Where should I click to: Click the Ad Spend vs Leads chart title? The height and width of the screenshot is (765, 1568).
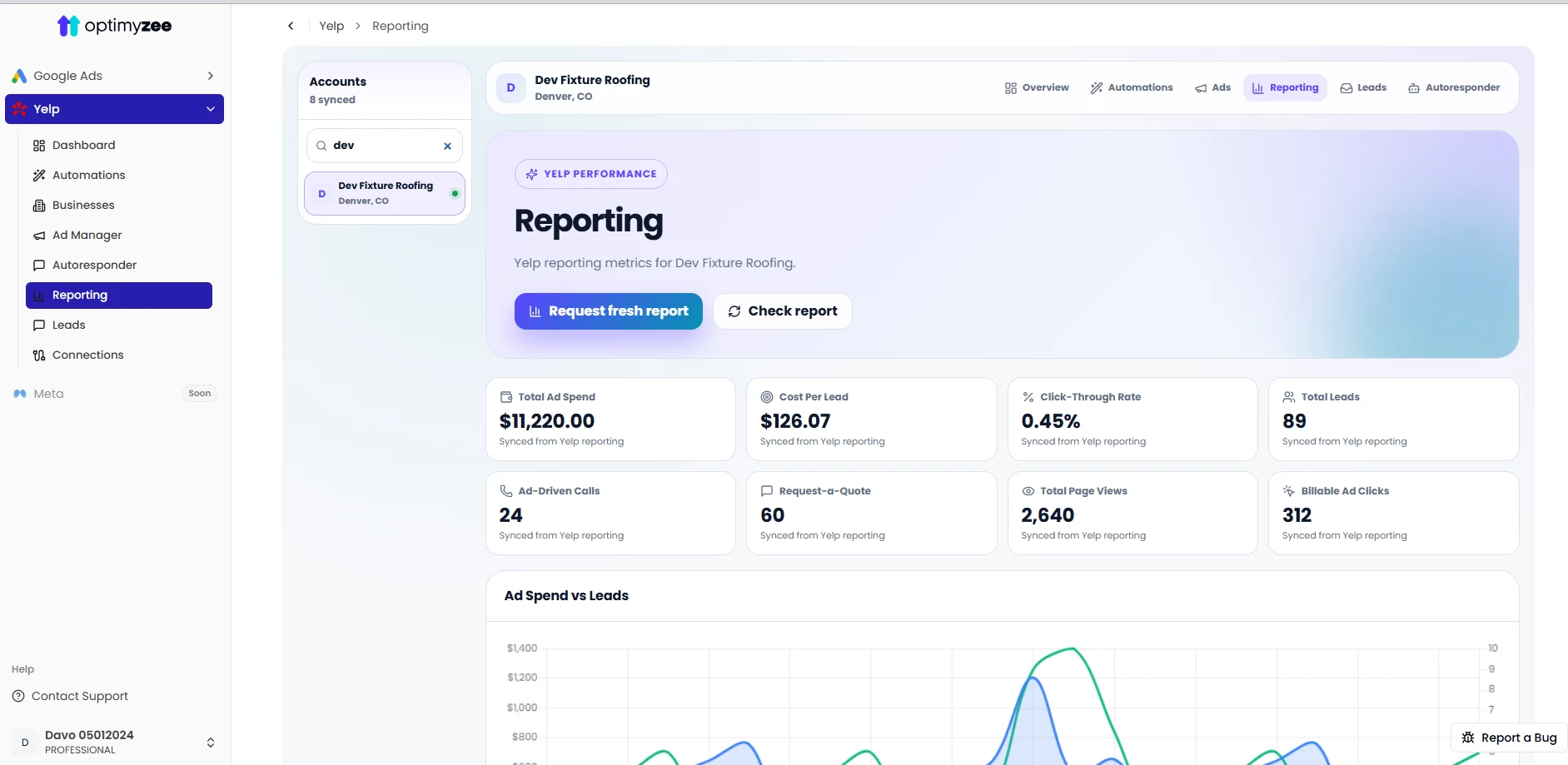tap(566, 595)
